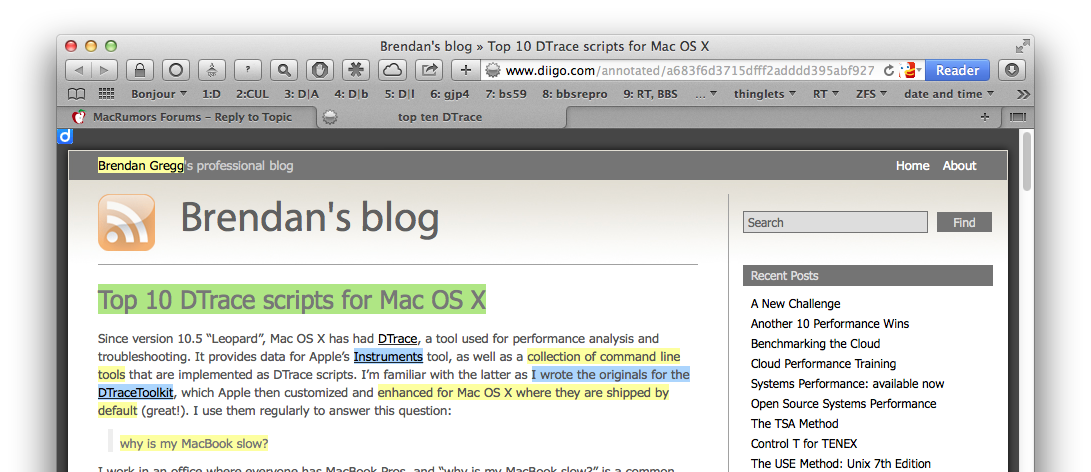Add bookmark with the plus button
Screen dimensions: 1091x472
coord(465,70)
